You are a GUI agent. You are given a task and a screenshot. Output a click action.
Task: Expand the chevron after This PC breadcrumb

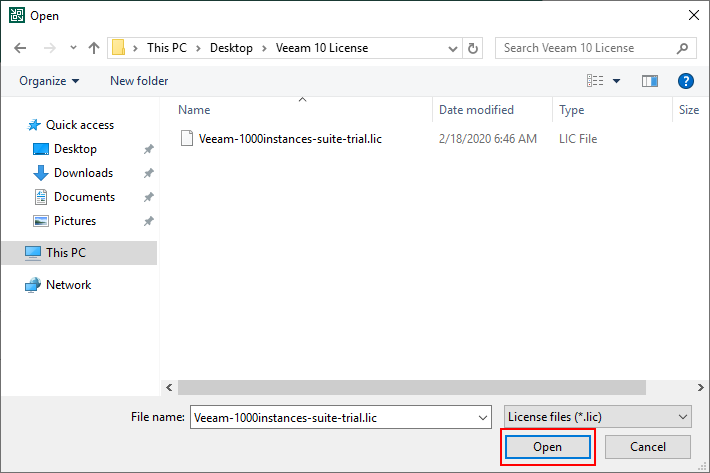(x=198, y=48)
